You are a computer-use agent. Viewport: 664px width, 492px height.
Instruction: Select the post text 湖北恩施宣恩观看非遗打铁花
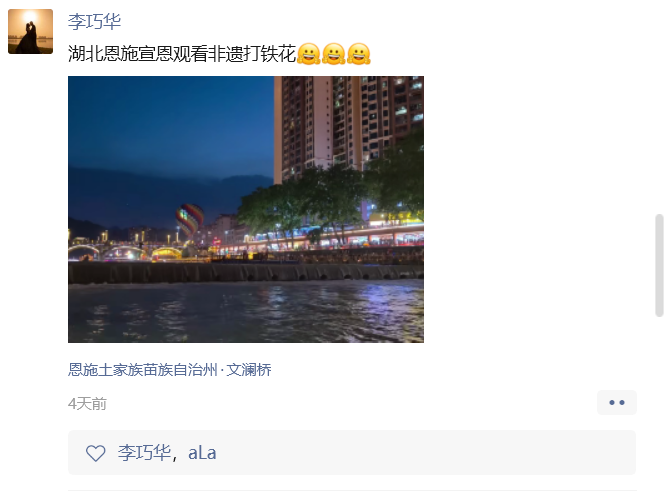(x=182, y=54)
